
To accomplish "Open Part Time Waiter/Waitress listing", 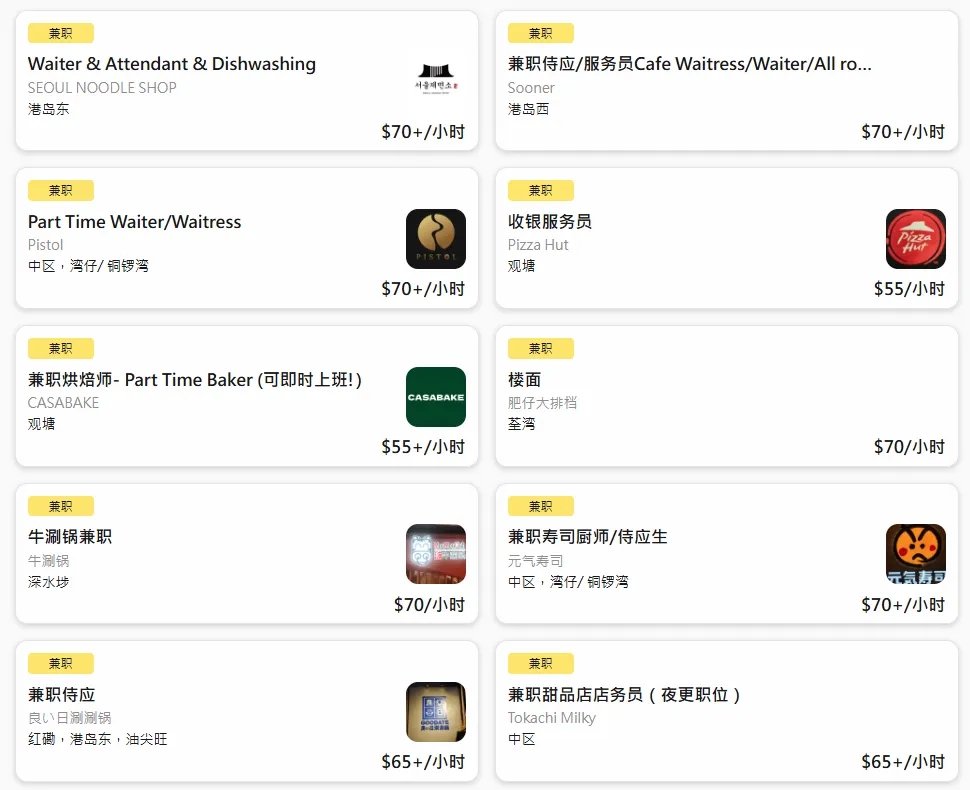I will point(135,222).
